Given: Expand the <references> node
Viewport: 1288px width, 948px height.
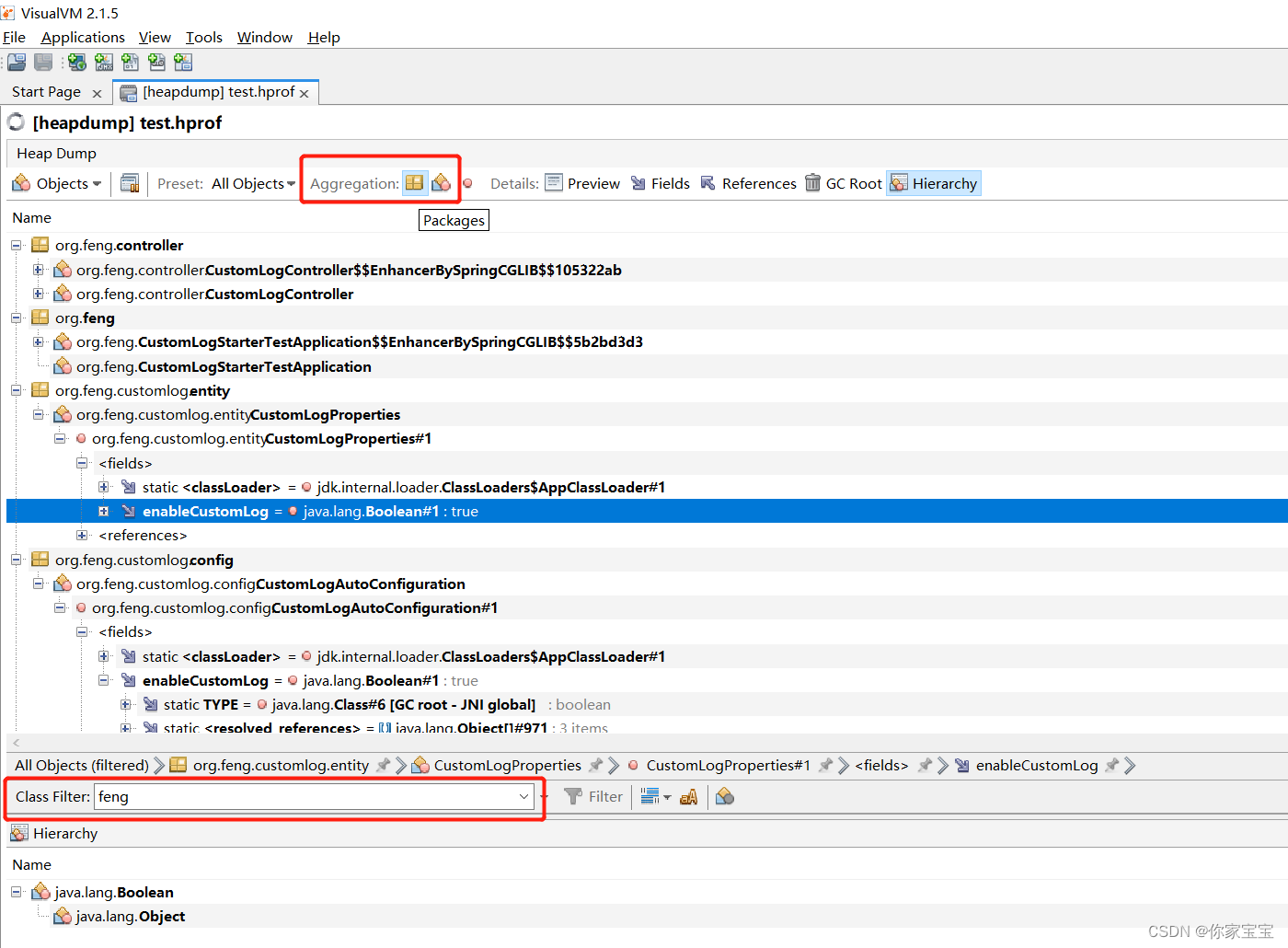Looking at the screenshot, I should pyautogui.click(x=82, y=535).
